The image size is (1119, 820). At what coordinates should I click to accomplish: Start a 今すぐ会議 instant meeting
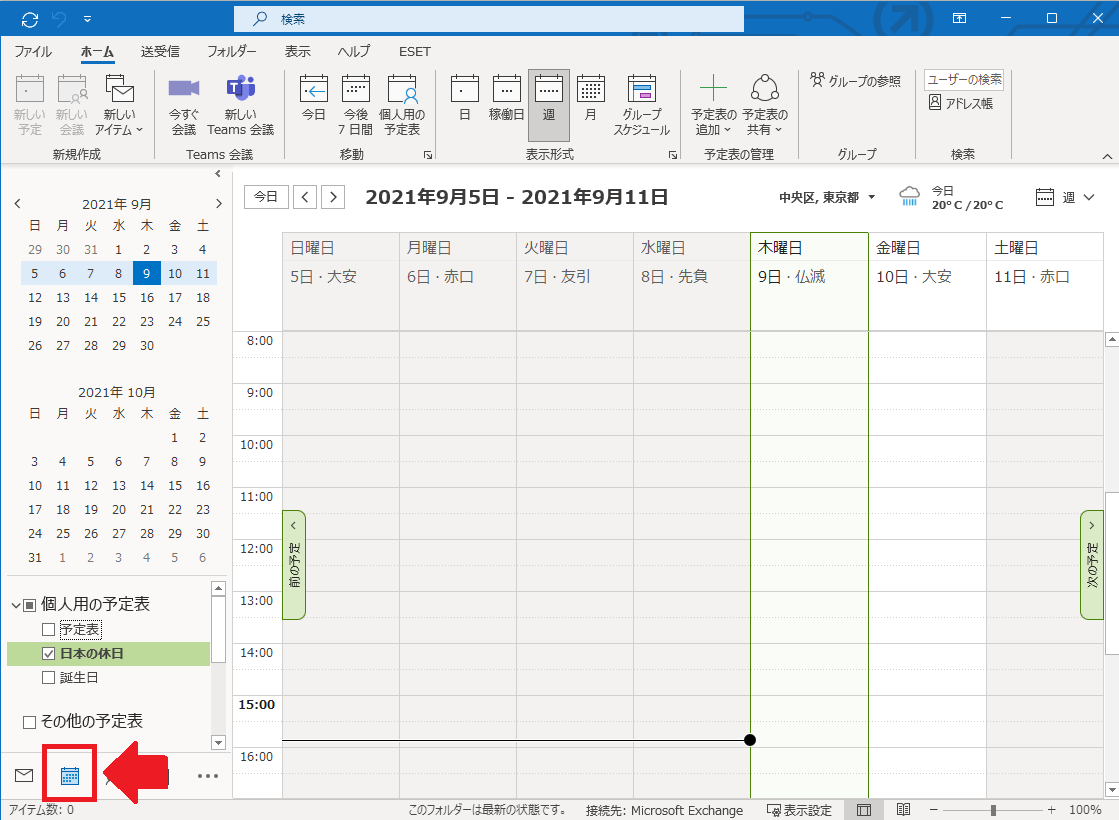point(183,105)
